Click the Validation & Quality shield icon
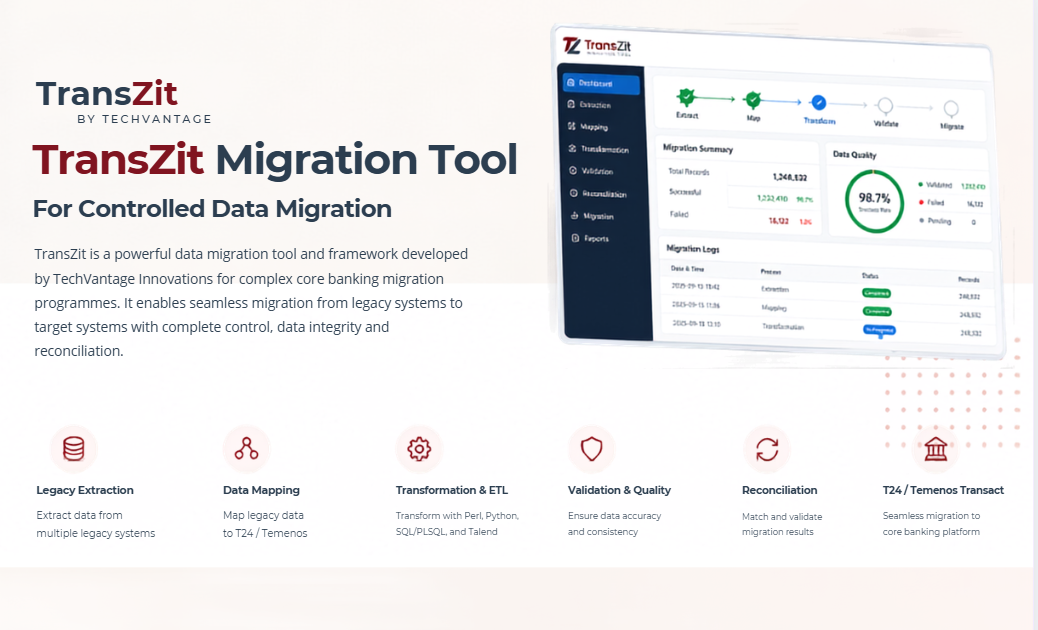Screen dimensions: 1038x630 point(591,449)
